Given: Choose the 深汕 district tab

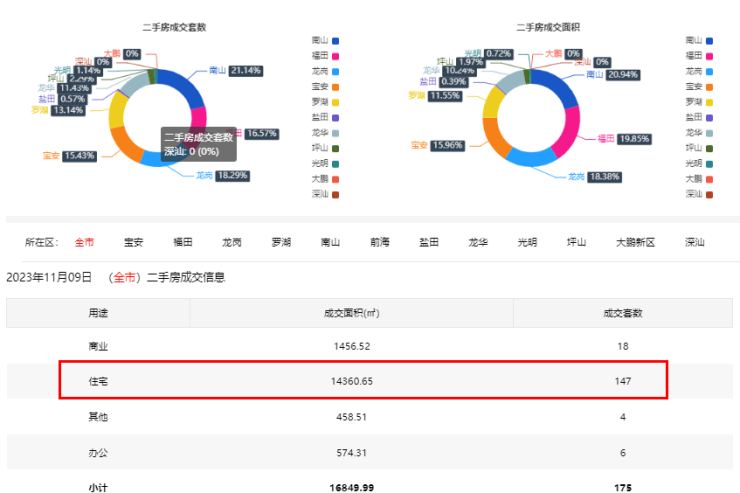Looking at the screenshot, I should [x=695, y=242].
